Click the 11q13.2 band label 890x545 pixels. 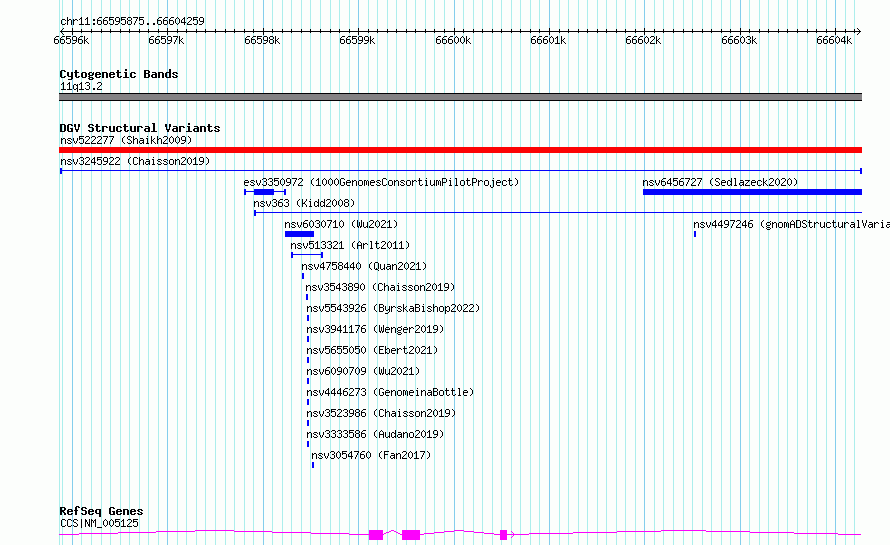pyautogui.click(x=81, y=86)
